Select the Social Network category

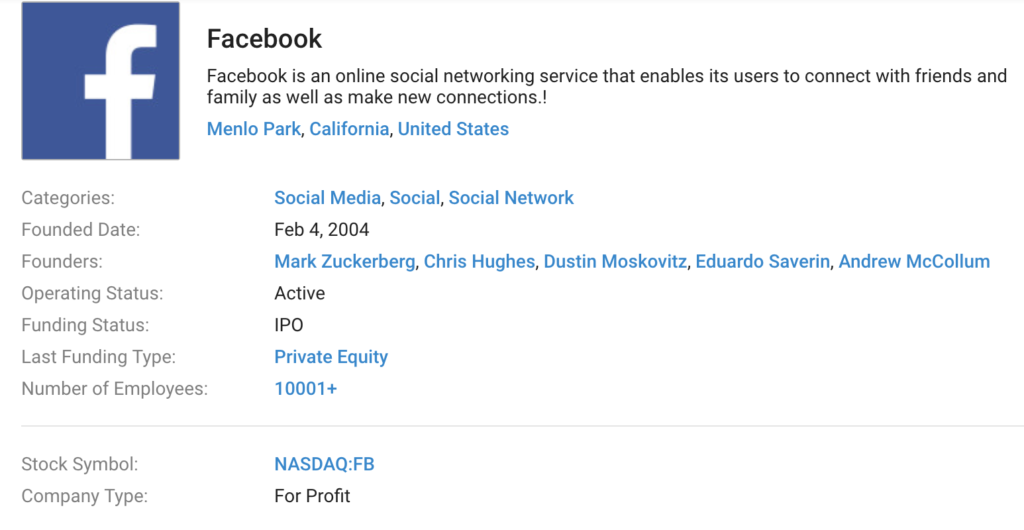point(511,198)
